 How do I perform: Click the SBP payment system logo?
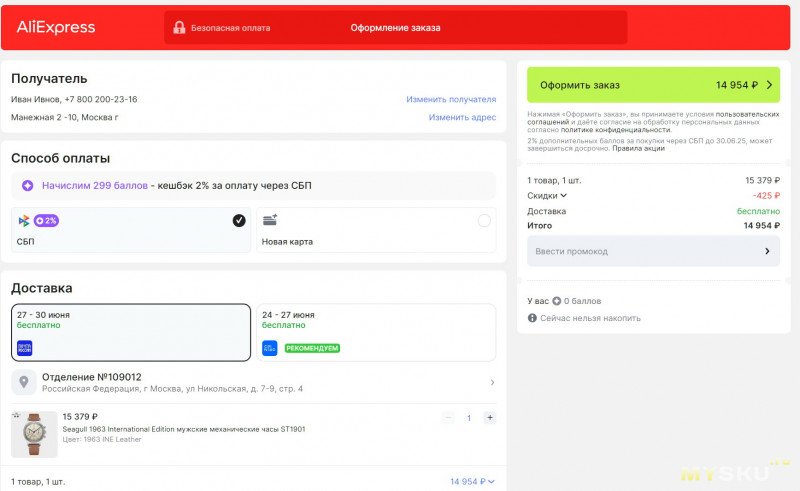pyautogui.click(x=24, y=220)
